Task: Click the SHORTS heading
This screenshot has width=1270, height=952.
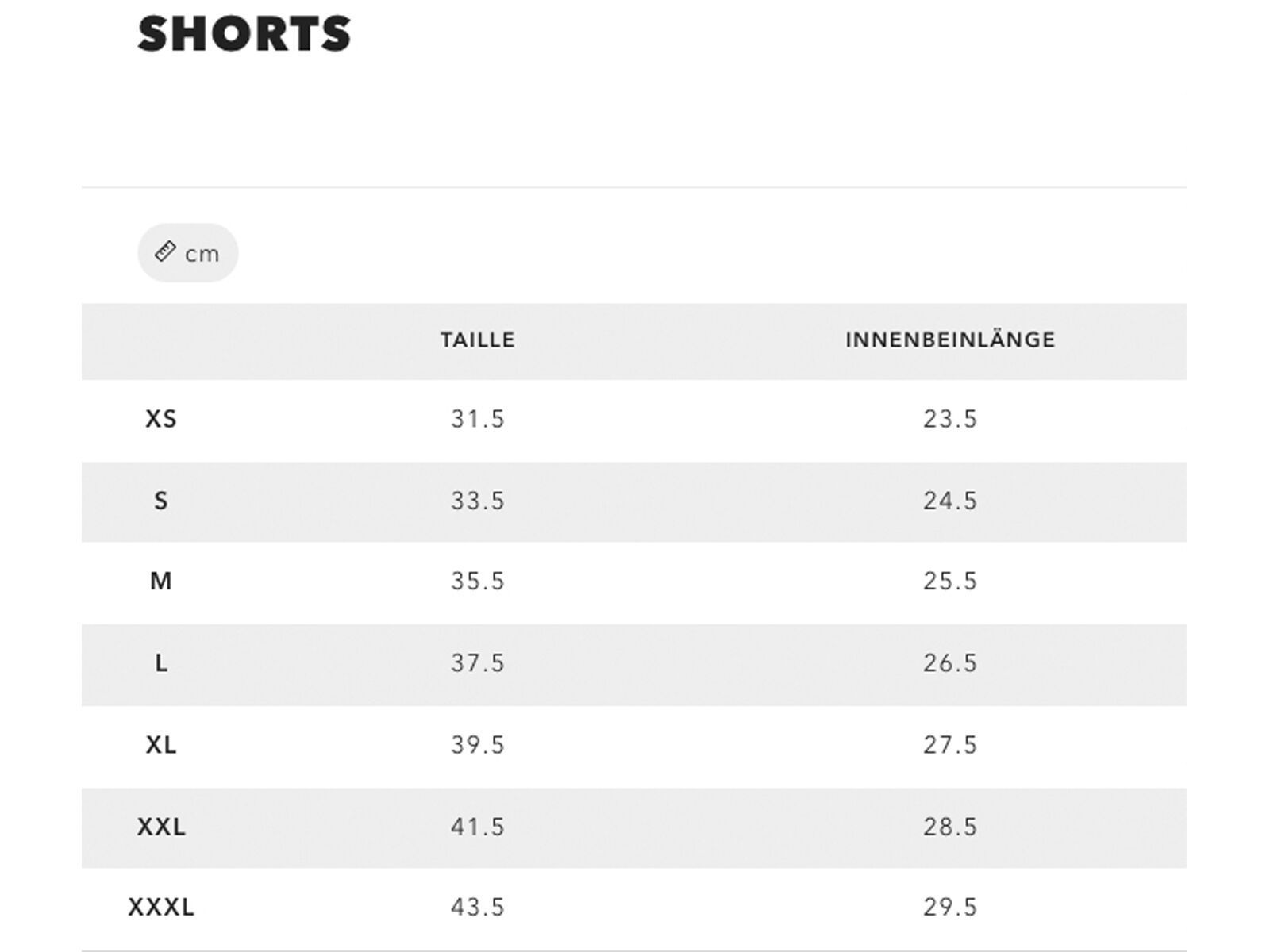Action: point(242,33)
